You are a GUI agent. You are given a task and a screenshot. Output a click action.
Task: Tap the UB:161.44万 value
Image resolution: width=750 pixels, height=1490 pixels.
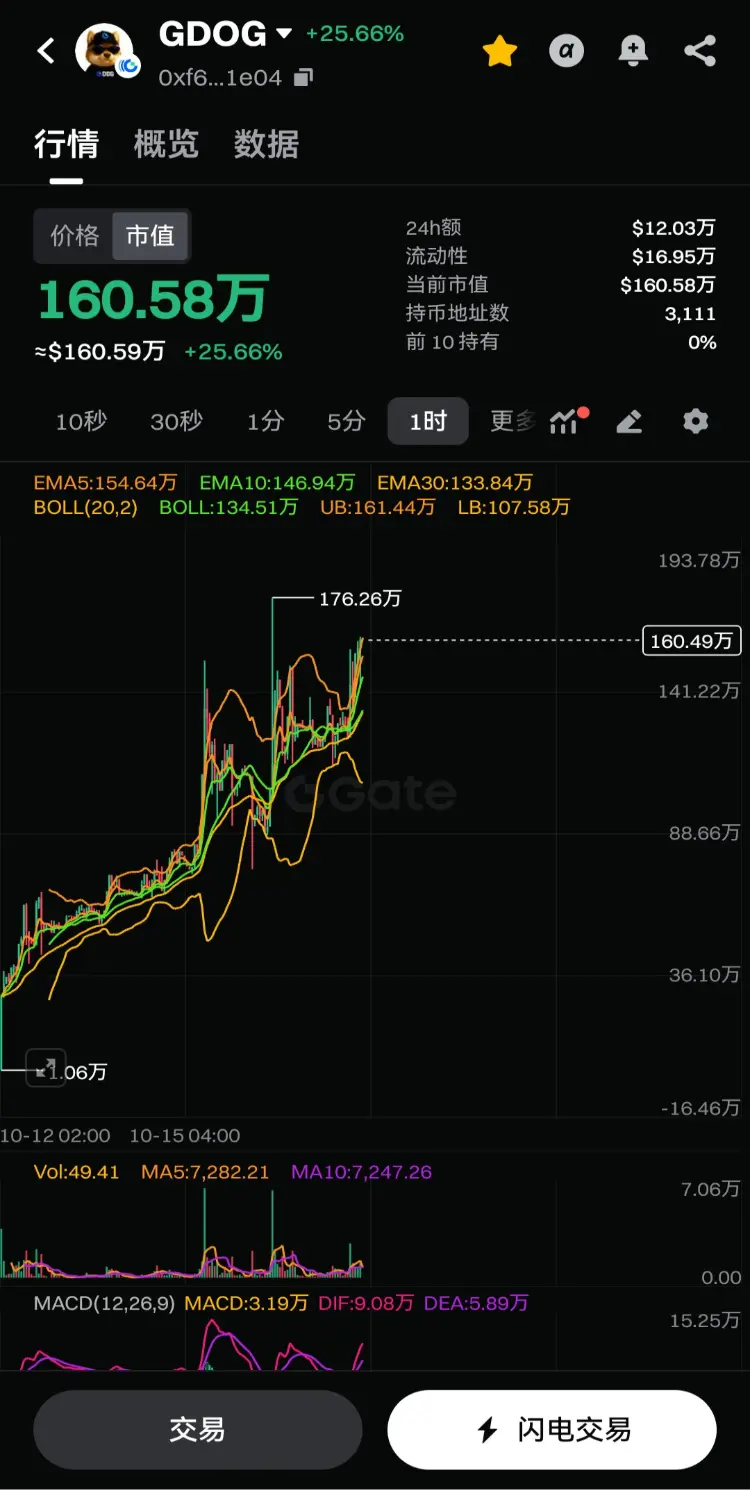[x=378, y=507]
